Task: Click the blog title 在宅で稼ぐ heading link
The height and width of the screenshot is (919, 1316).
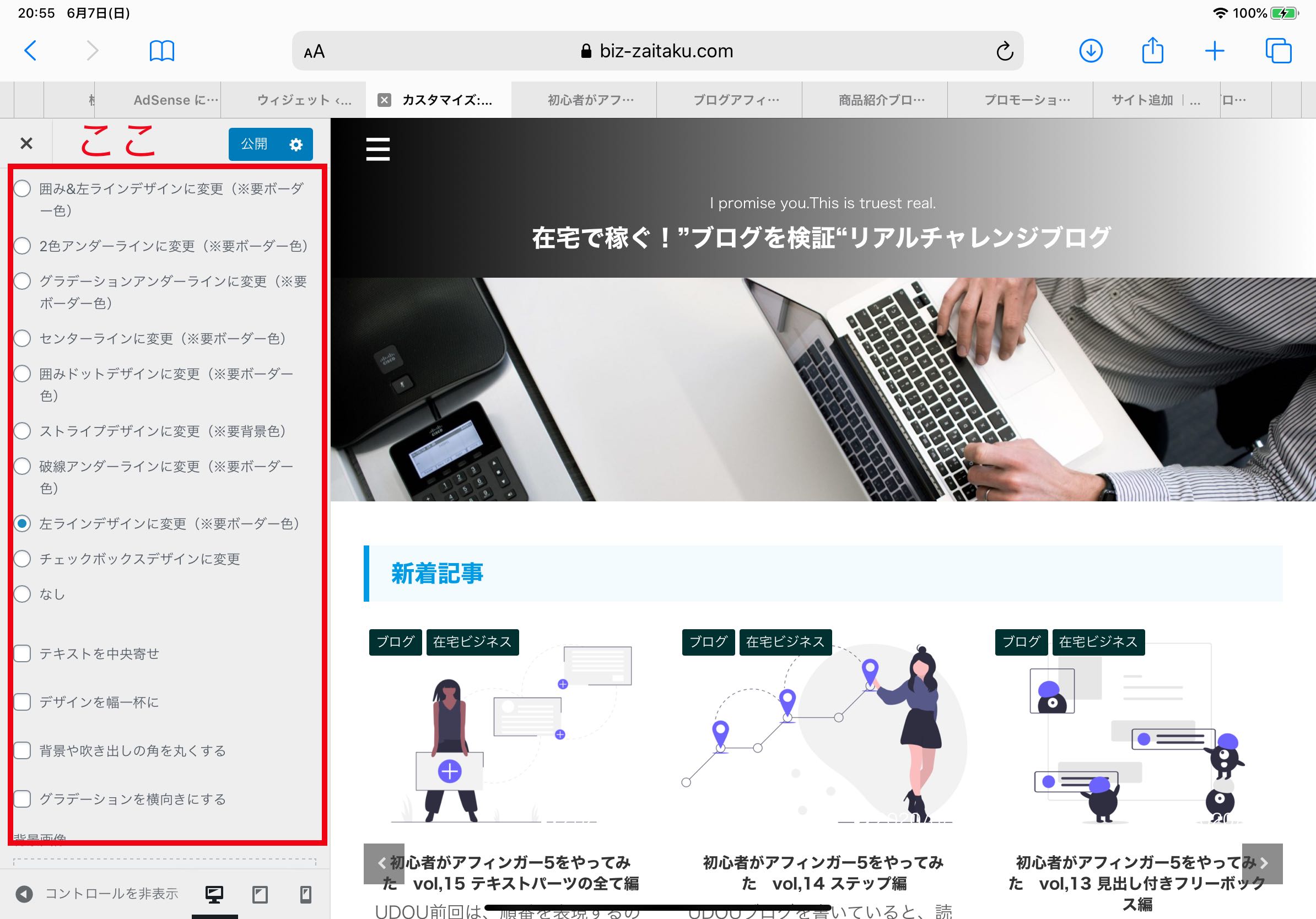Action: pyautogui.click(x=822, y=238)
